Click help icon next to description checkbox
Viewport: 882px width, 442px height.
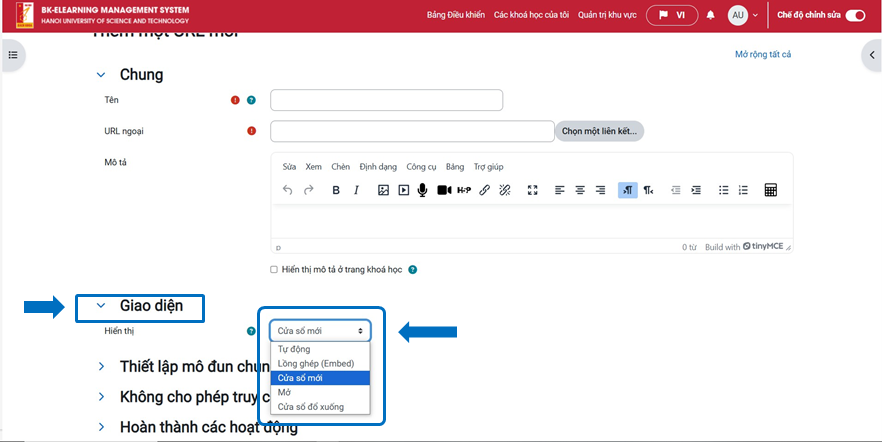413,270
